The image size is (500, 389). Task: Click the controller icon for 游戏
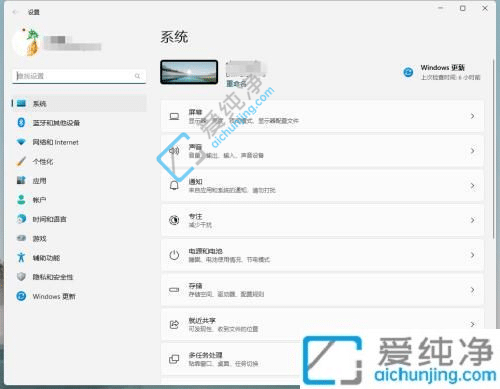[21, 238]
